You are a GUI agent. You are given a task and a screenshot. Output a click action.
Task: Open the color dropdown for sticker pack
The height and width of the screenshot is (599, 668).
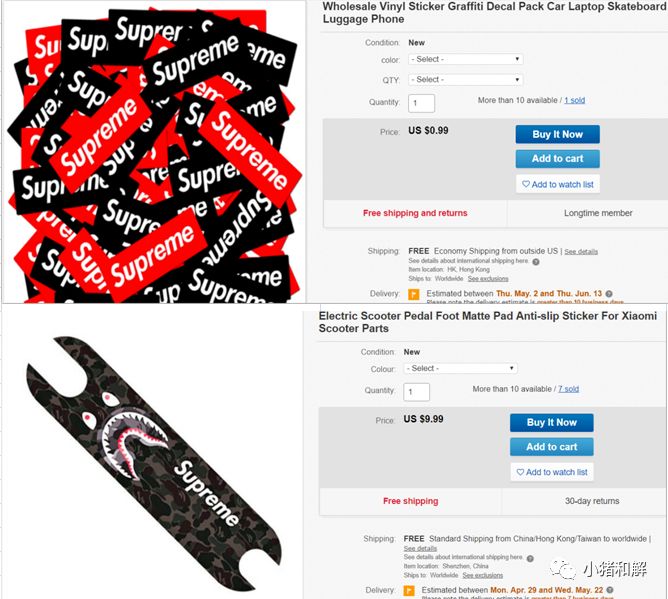tap(466, 59)
